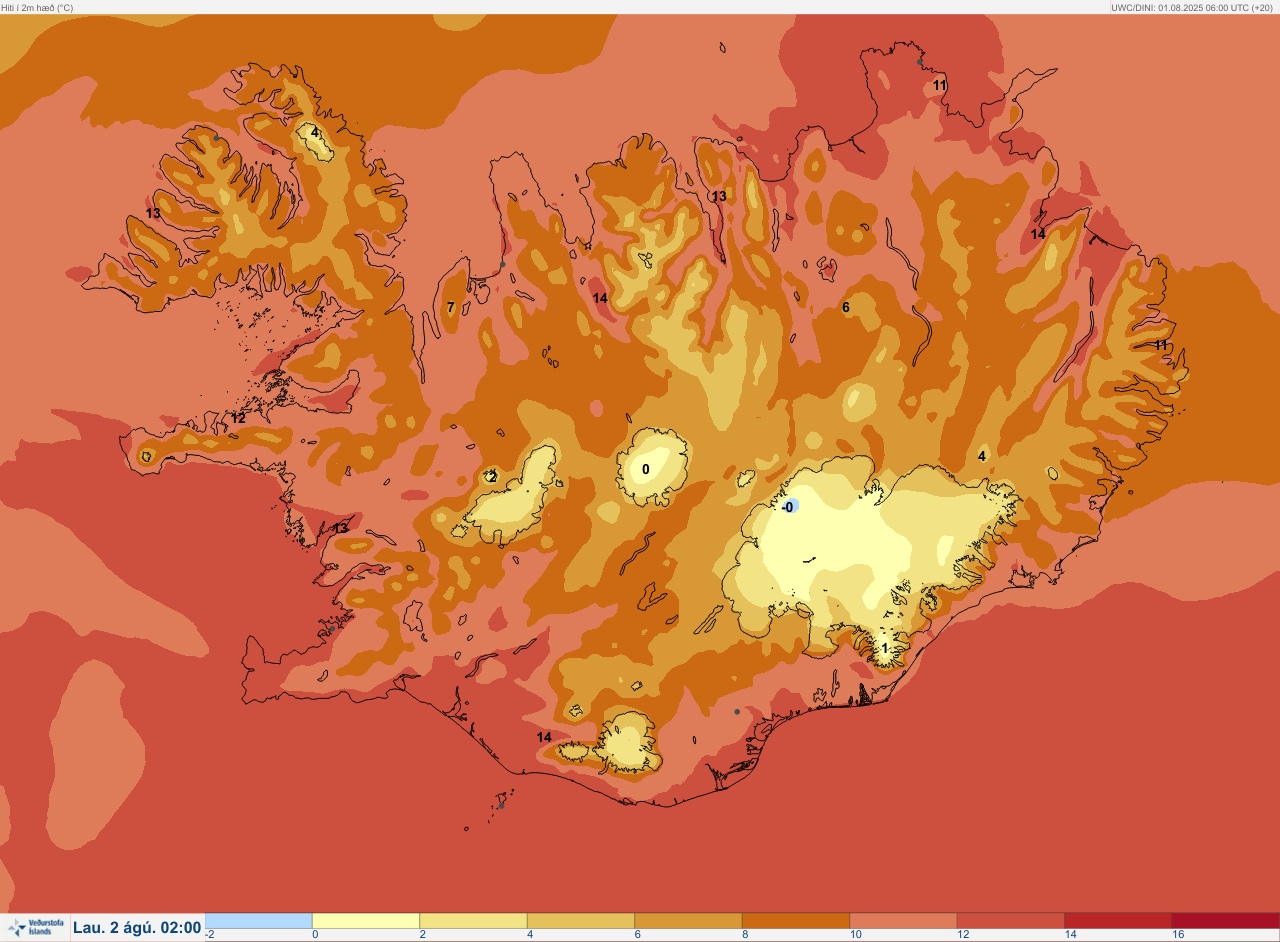
Task: Pick the 2 to 4 degree legend swatch
Action: (x=473, y=920)
